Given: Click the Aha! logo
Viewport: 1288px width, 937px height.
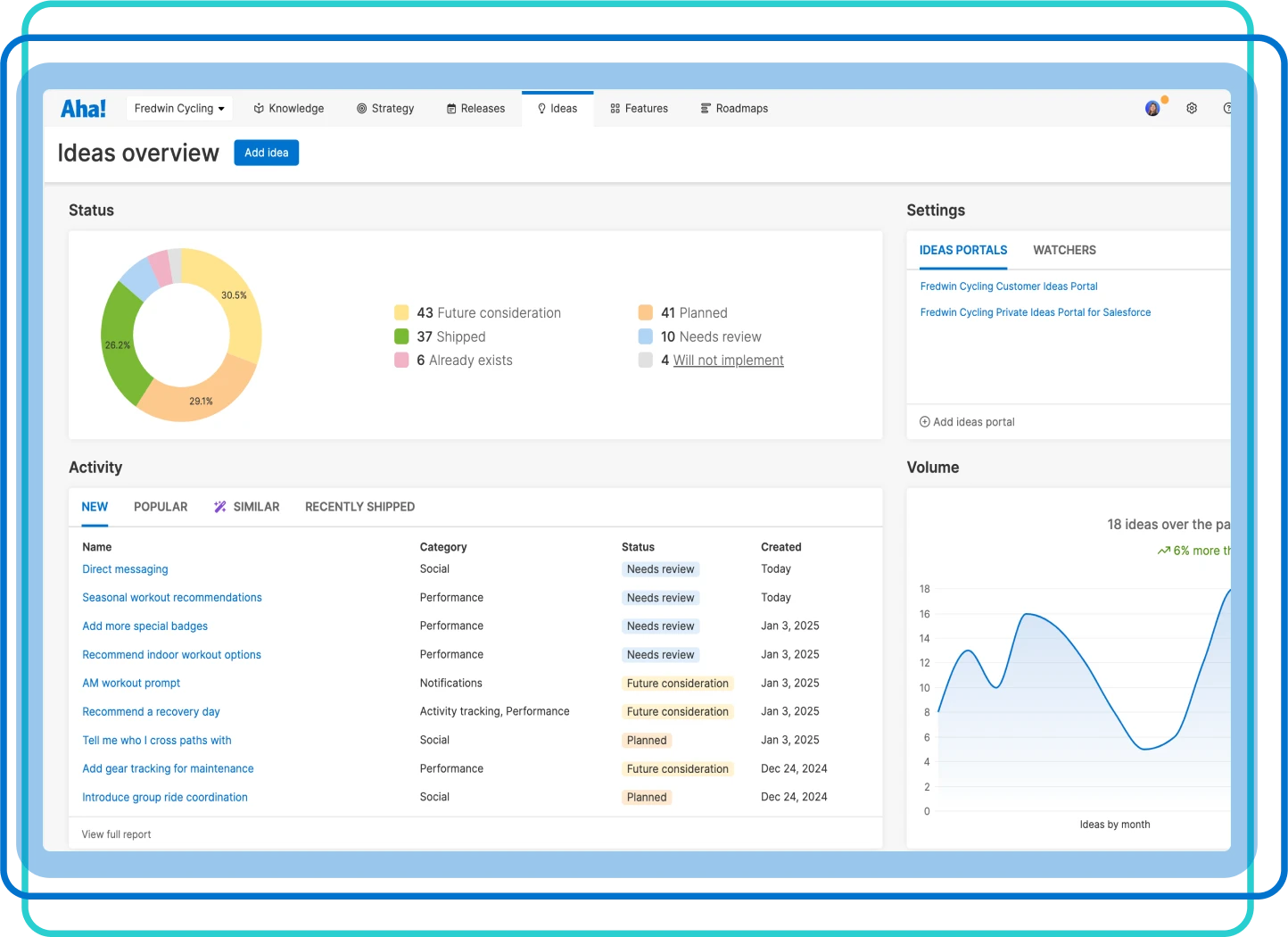Looking at the screenshot, I should click(83, 107).
